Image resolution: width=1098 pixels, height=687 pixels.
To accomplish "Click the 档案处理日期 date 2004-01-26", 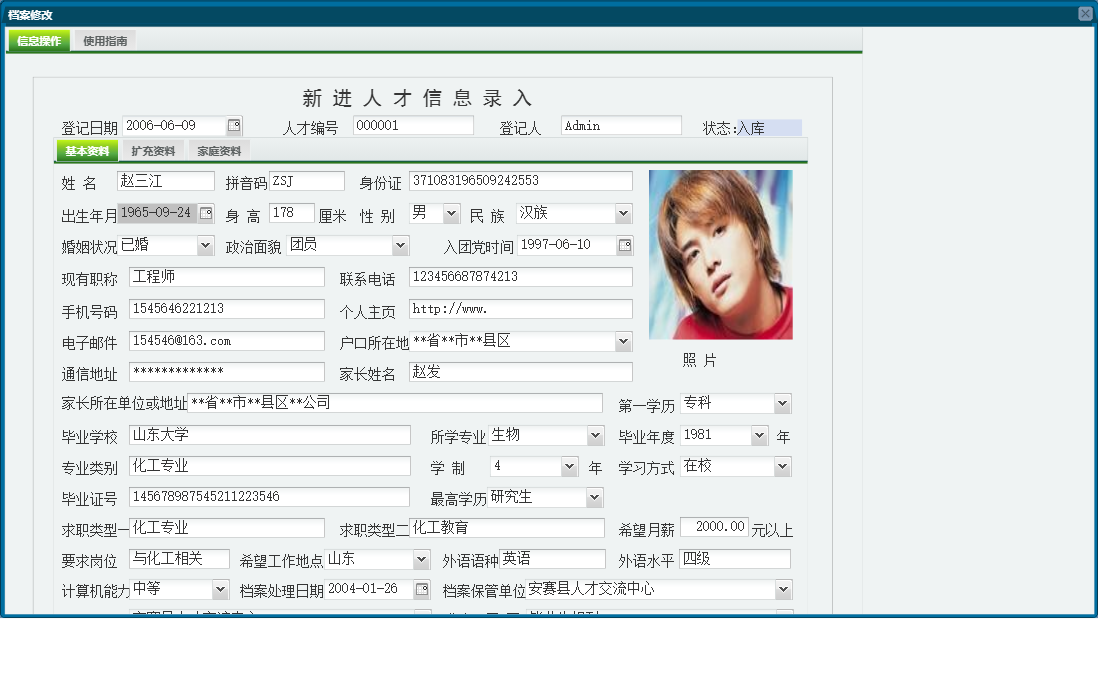I will (x=369, y=589).
